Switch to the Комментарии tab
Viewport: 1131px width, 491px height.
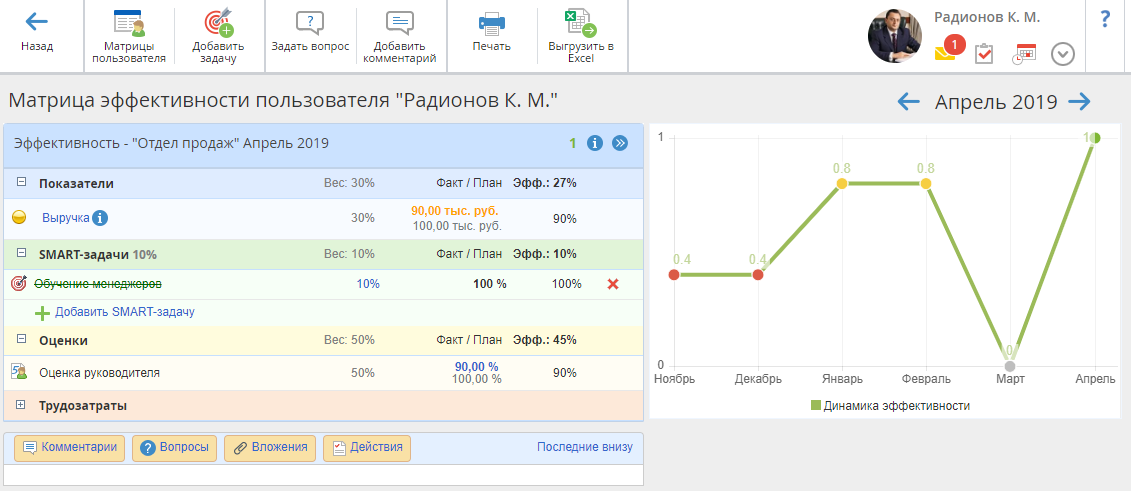70,447
